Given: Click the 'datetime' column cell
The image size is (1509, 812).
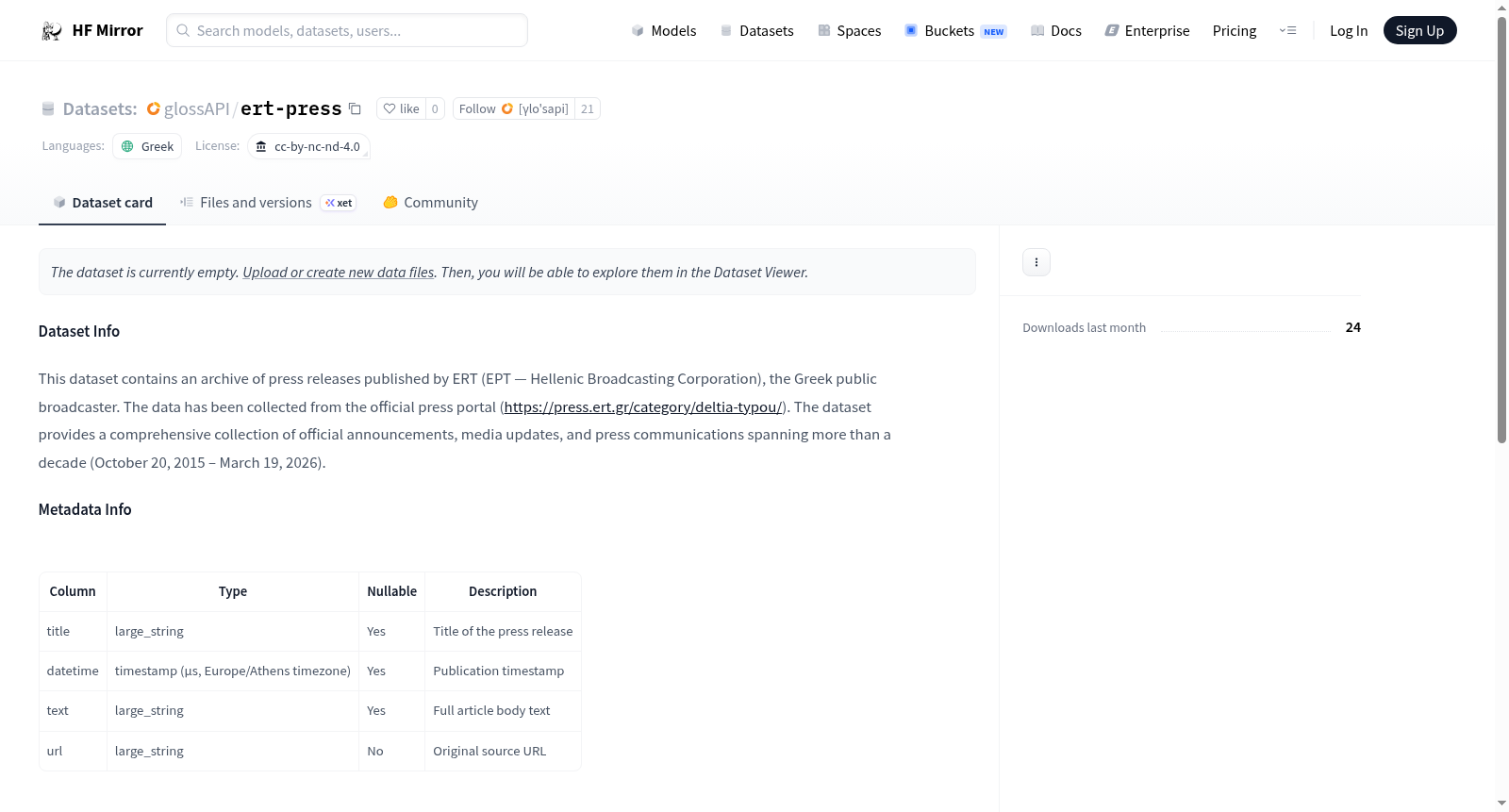Looking at the screenshot, I should coord(73,671).
